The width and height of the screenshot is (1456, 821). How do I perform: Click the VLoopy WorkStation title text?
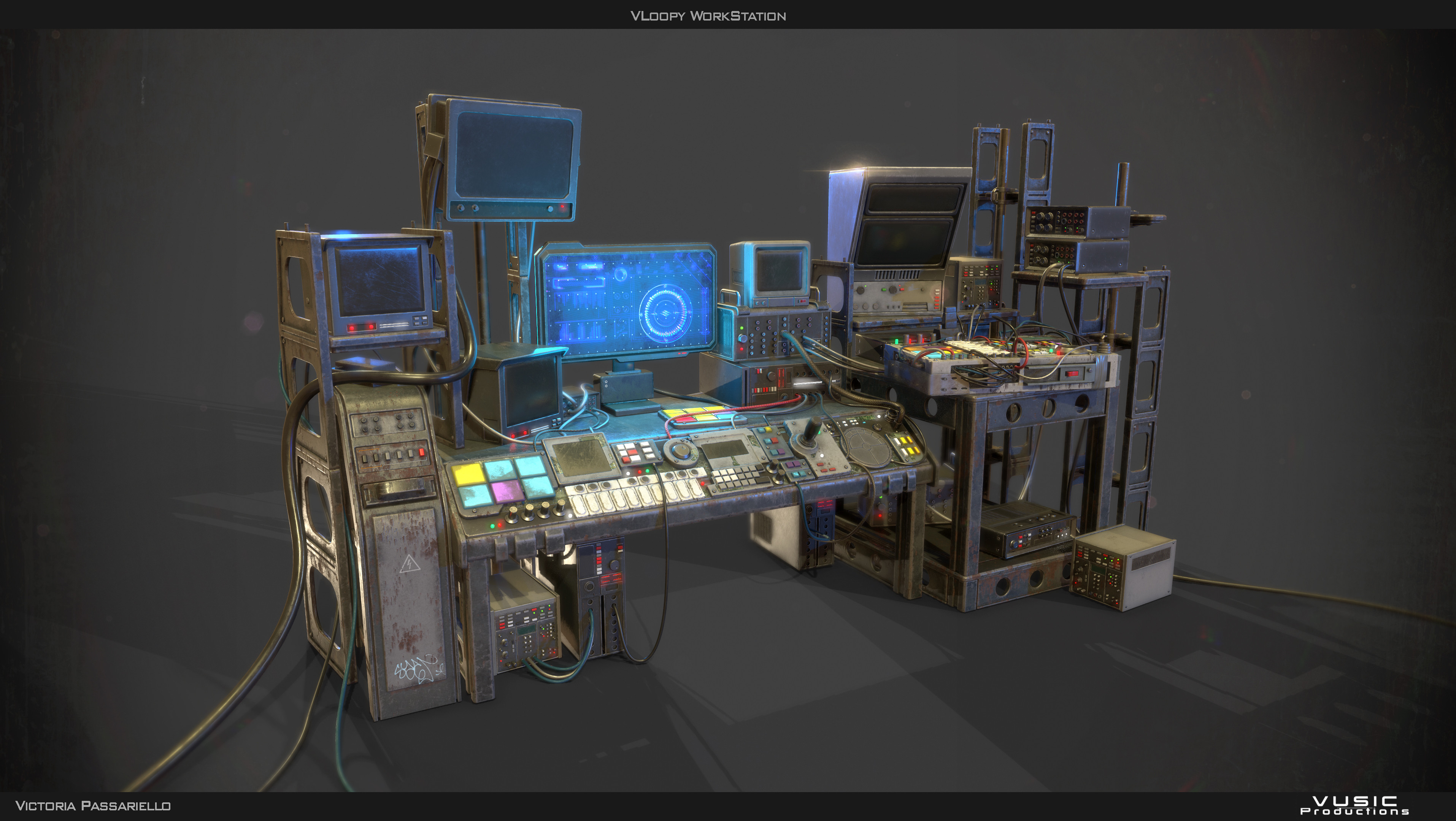(708, 16)
